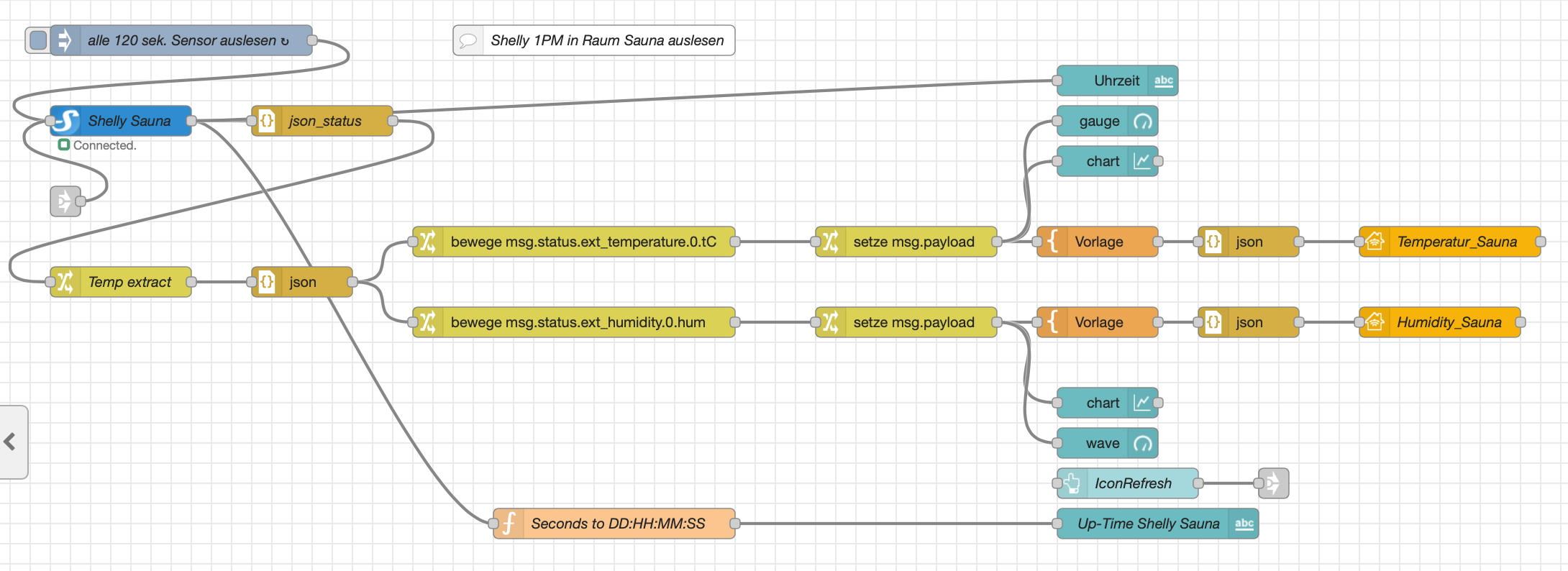The width and height of the screenshot is (1568, 571).
Task: Click the output port of the upper chart node
Action: pos(1158,161)
